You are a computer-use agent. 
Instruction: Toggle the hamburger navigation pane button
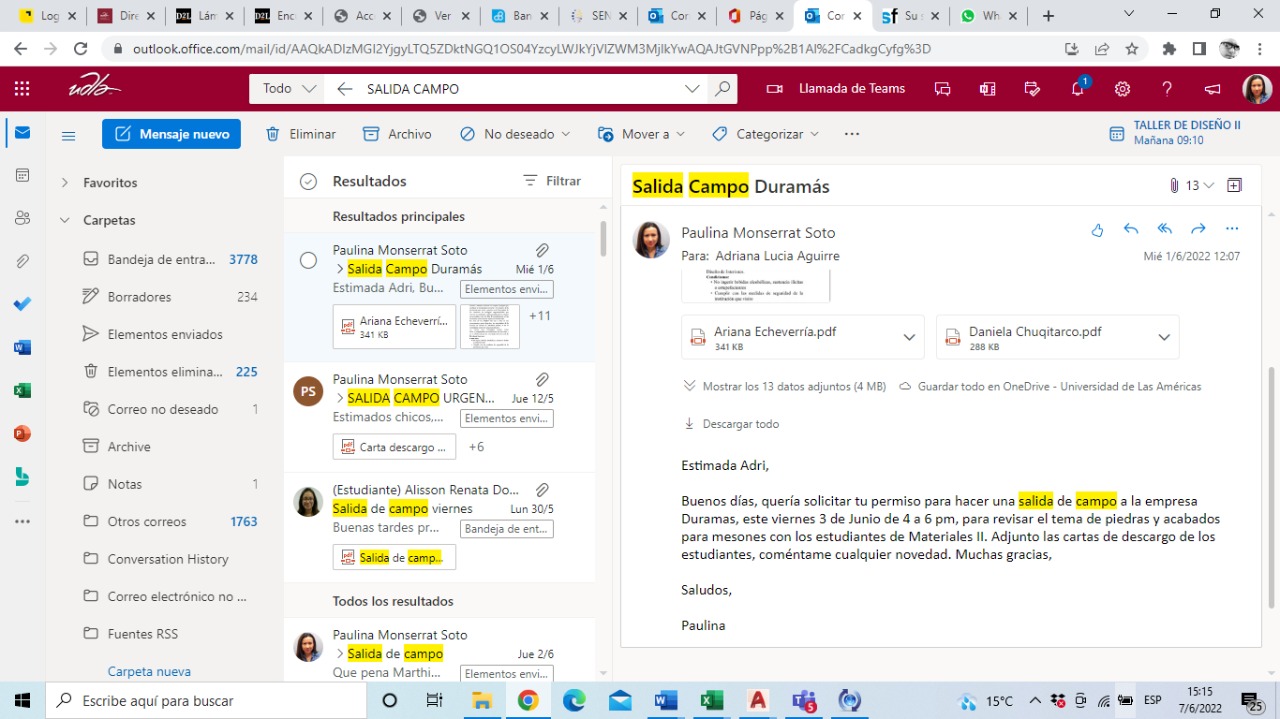(69, 135)
